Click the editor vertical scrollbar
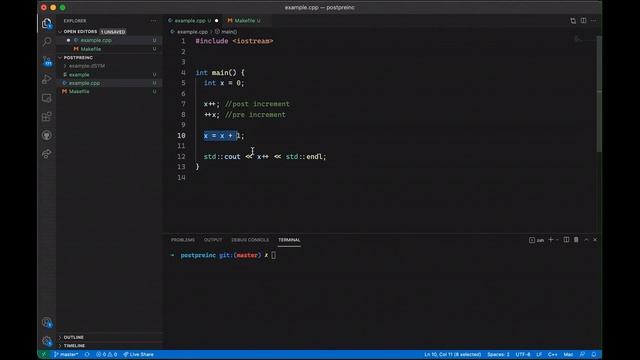 tap(599, 94)
